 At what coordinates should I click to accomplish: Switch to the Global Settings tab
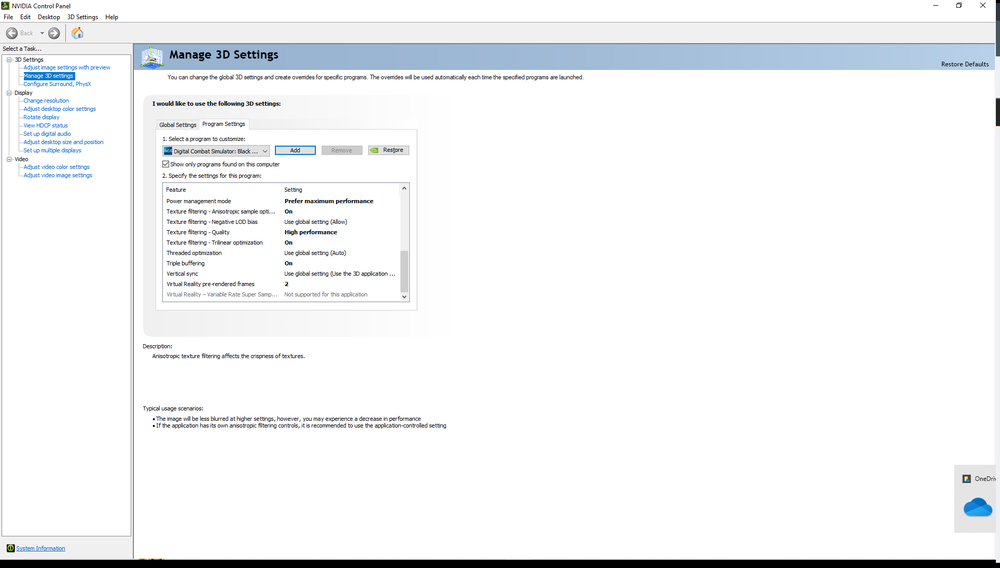click(x=177, y=125)
